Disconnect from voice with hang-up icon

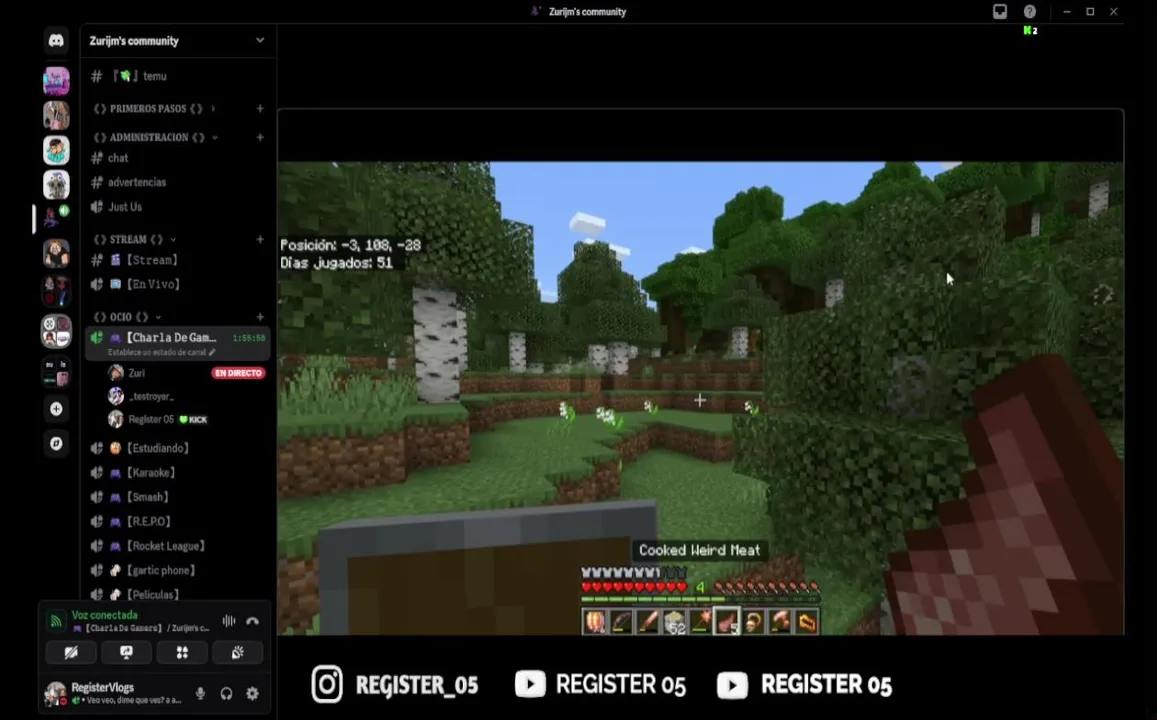(252, 621)
